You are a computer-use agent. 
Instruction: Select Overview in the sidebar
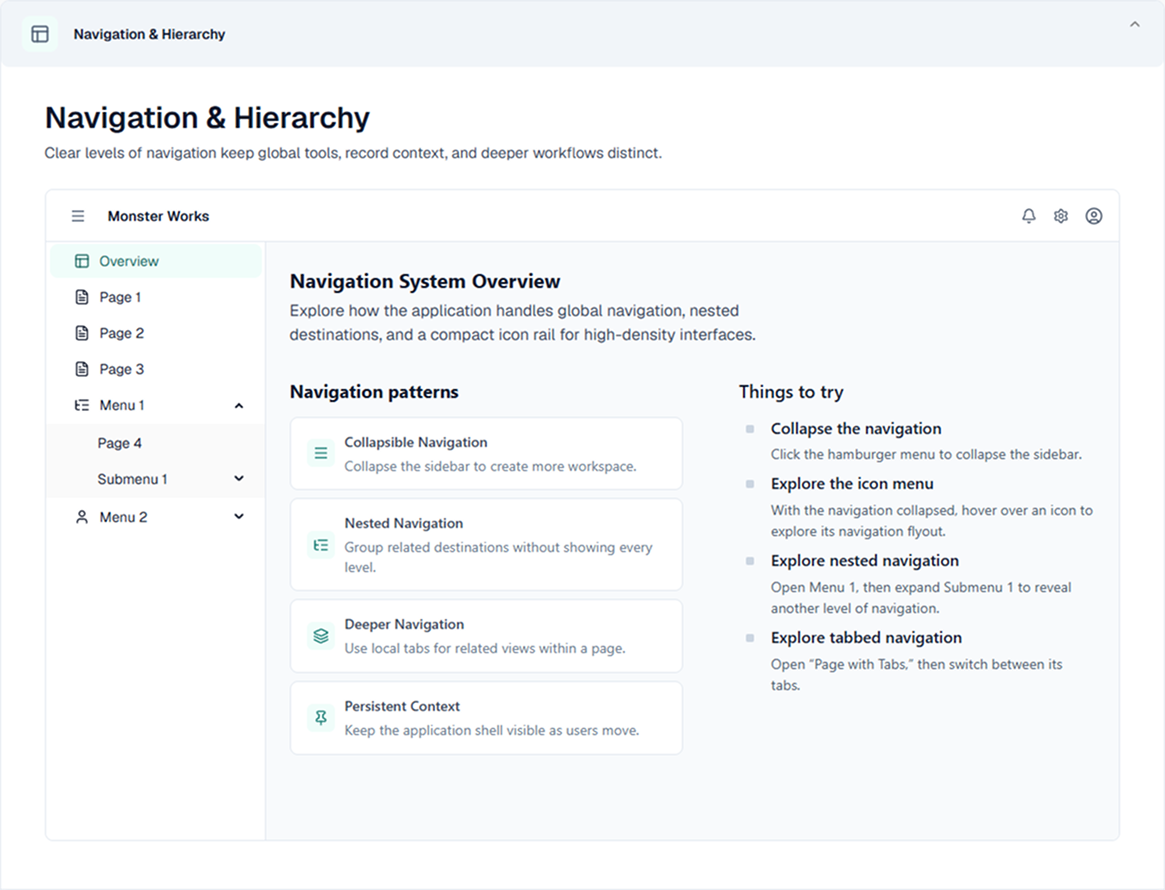[156, 262]
